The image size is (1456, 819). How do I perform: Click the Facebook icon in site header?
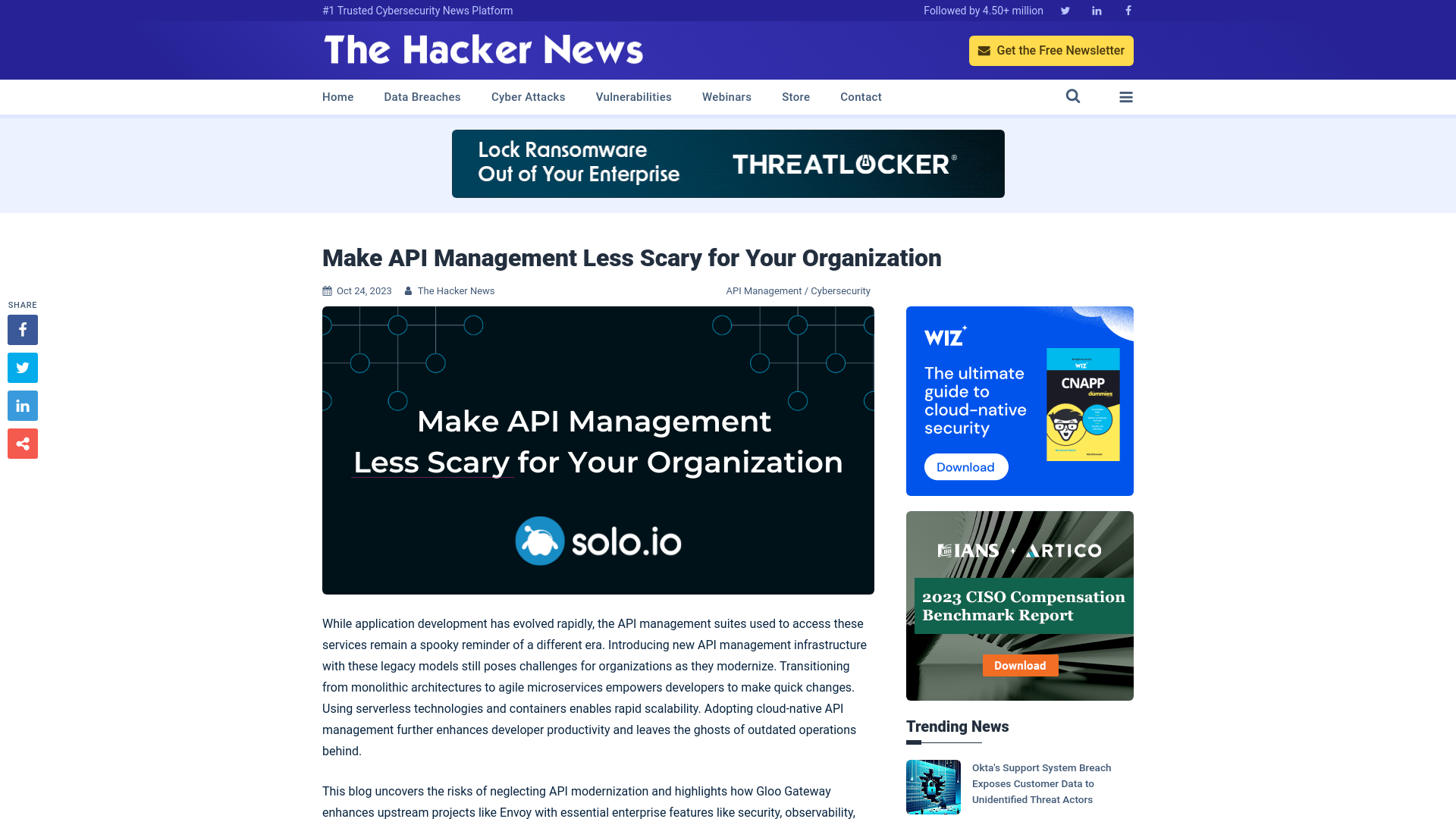click(x=1128, y=10)
